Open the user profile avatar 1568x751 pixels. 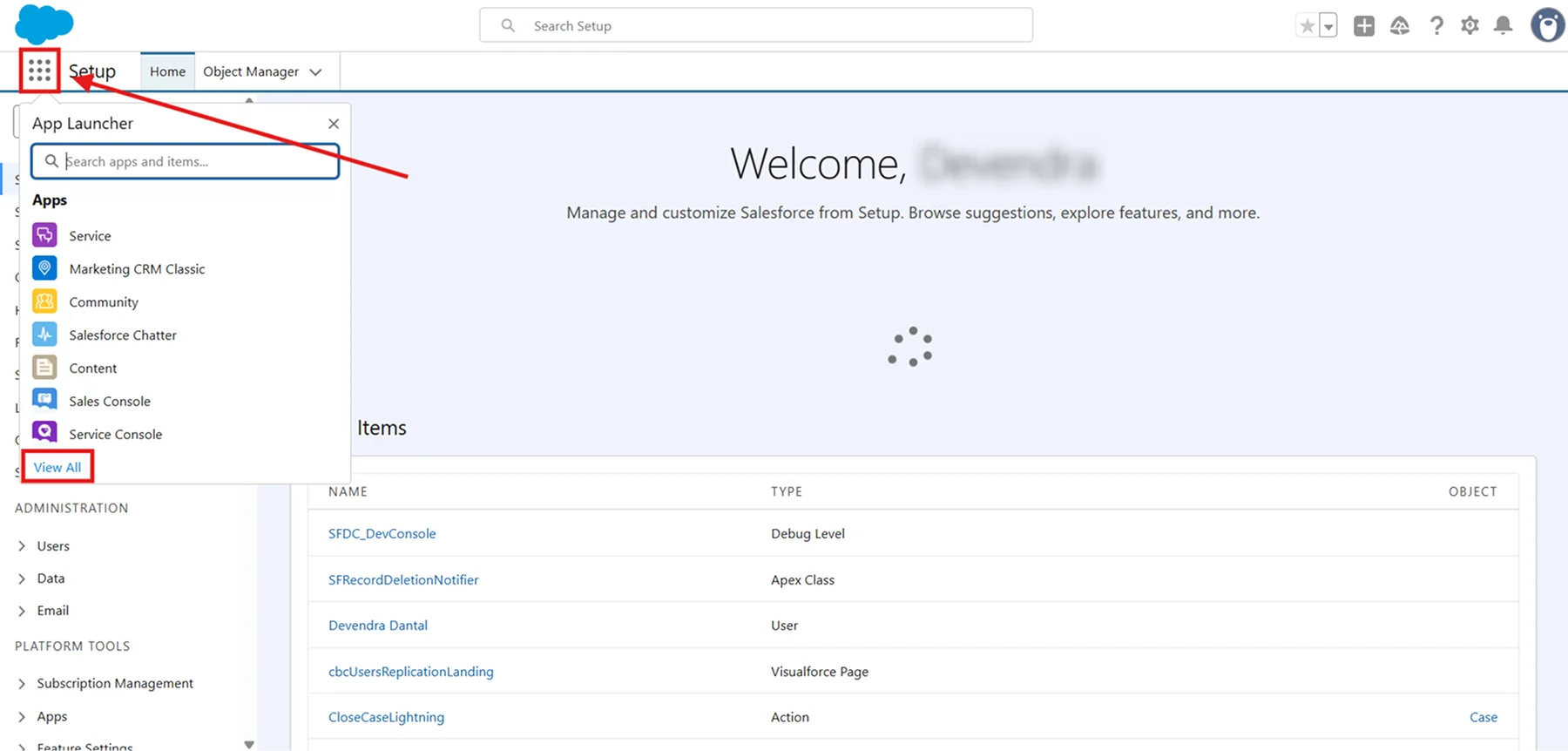coord(1548,25)
